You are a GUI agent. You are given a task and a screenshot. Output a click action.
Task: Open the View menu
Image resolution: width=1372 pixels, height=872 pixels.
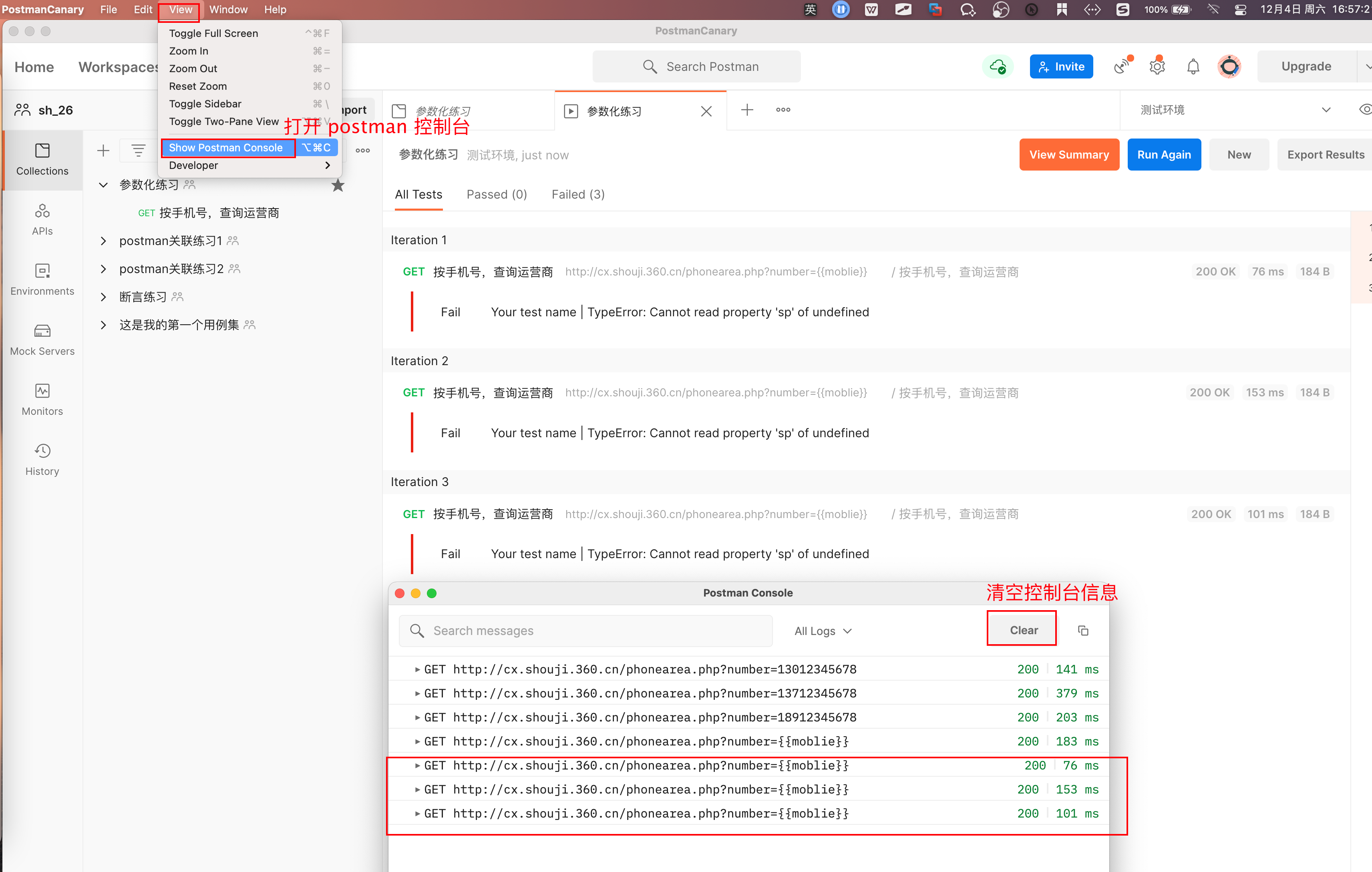[x=180, y=10]
